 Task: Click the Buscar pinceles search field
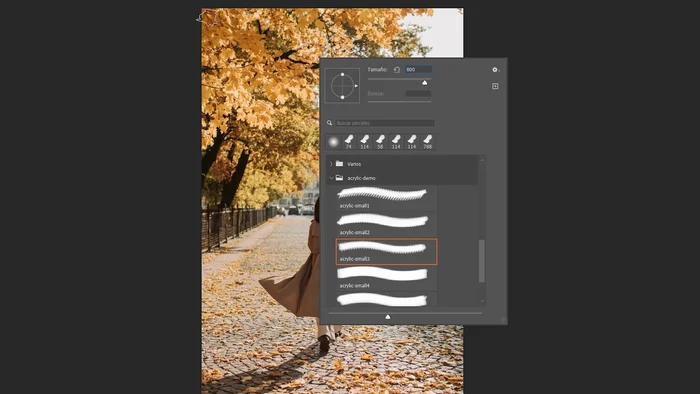[385, 123]
